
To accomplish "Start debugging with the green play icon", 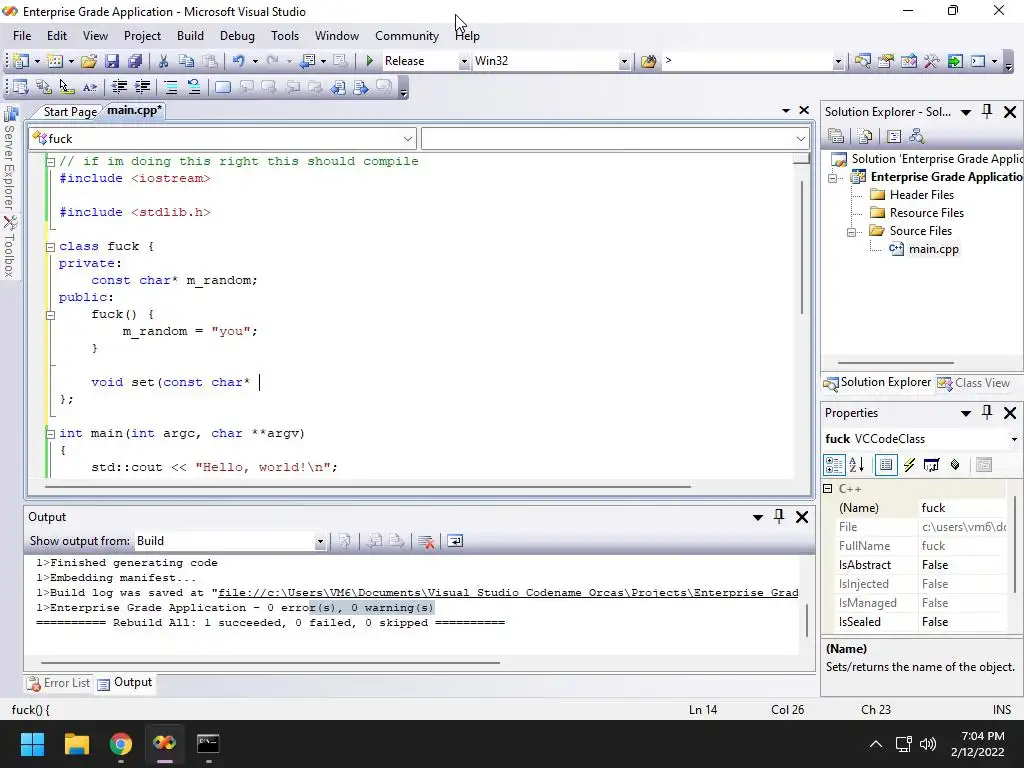I will click(370, 61).
